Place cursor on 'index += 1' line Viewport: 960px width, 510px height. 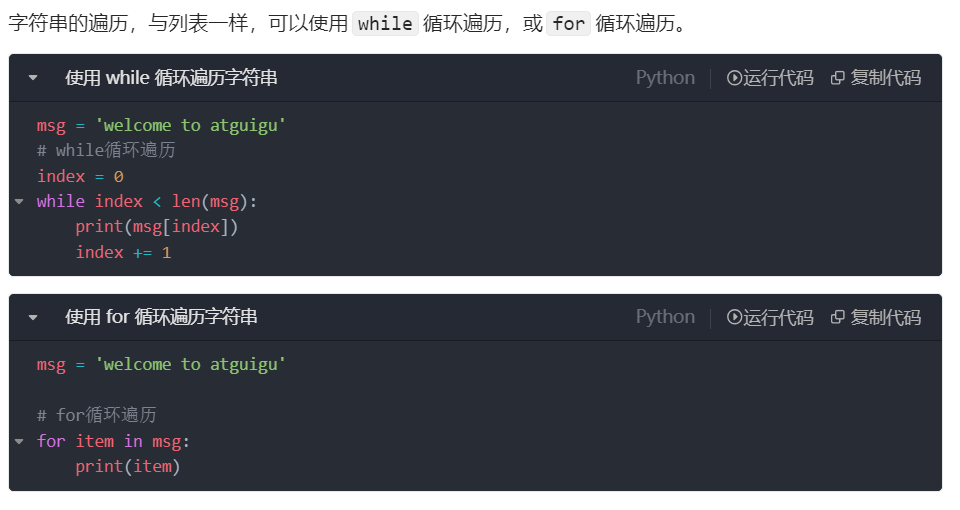click(123, 252)
